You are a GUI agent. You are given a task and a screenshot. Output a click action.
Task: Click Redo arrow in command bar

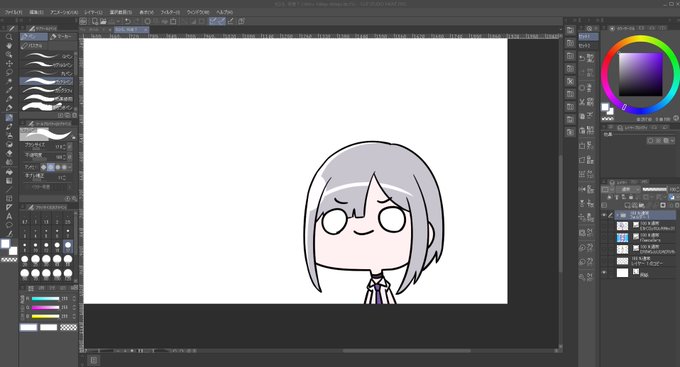[136, 21]
